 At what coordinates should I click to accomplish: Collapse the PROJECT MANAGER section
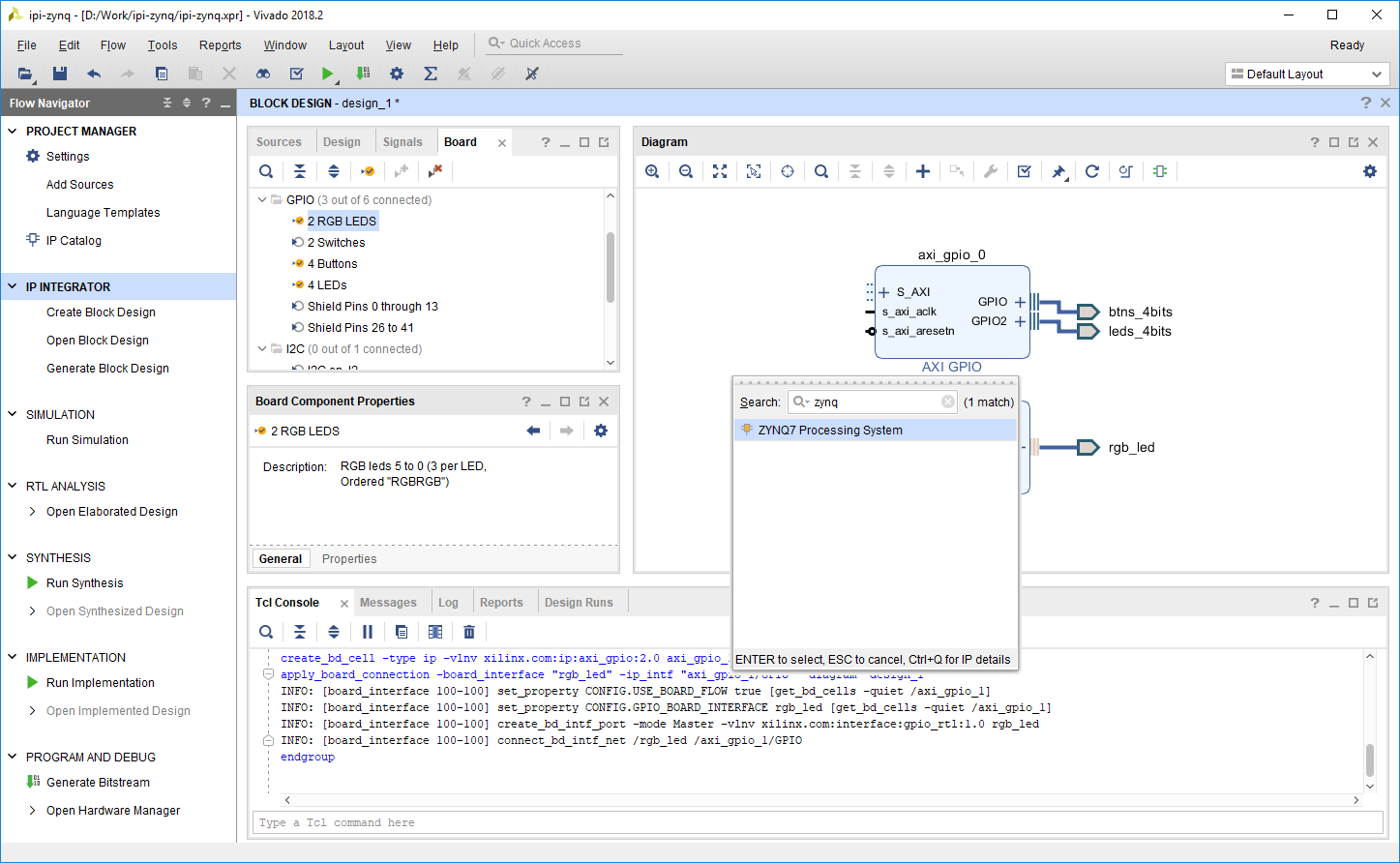[13, 131]
